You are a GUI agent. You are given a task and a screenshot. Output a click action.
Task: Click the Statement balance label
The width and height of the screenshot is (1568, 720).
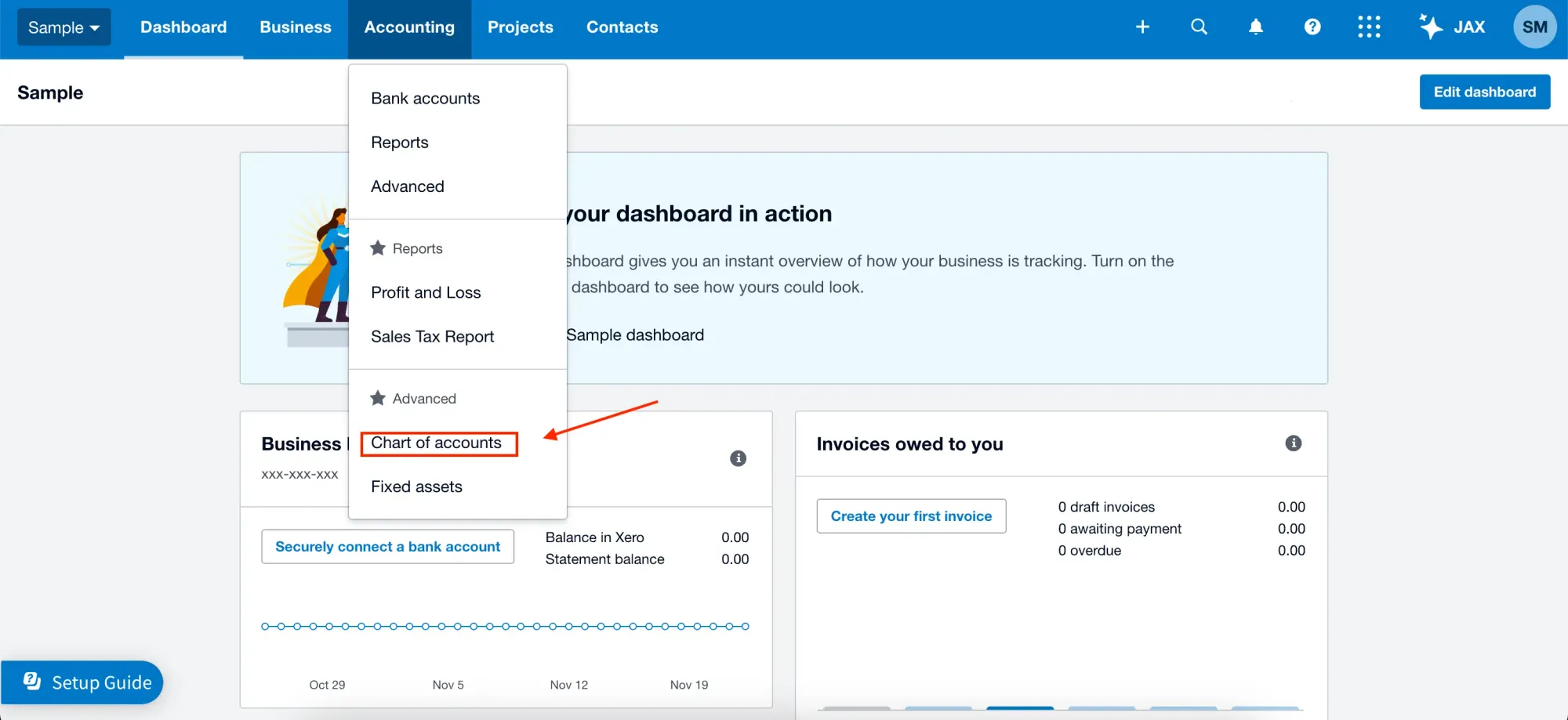[x=605, y=559]
